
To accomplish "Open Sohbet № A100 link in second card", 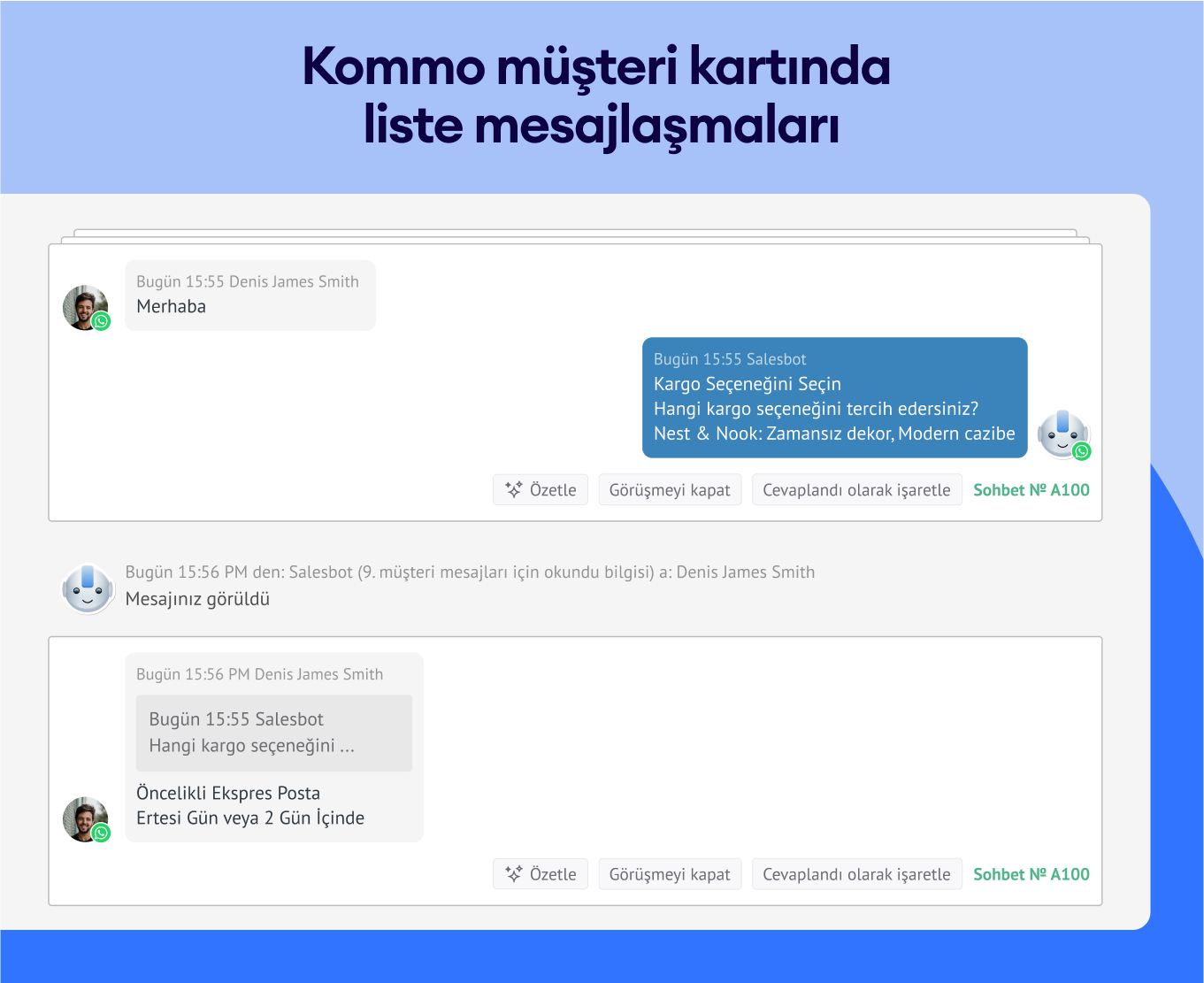I will pyautogui.click(x=1031, y=873).
